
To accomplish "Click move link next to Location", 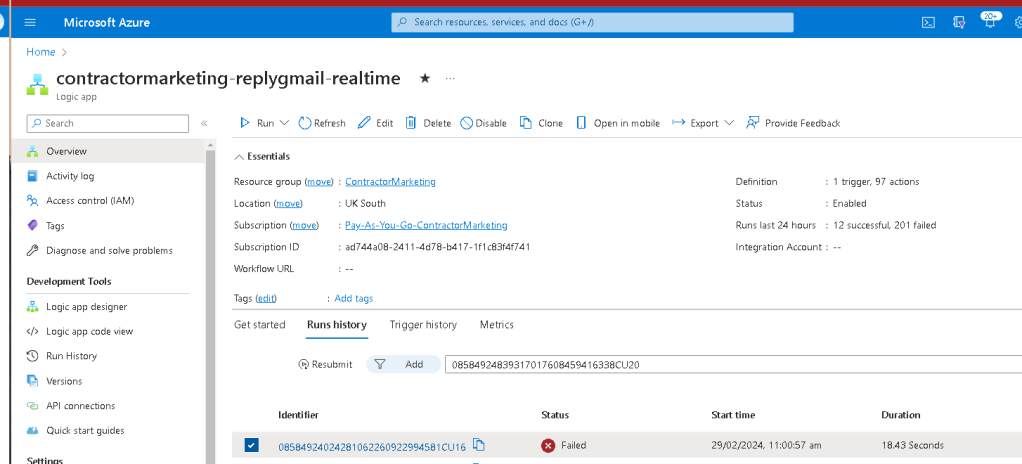I will (x=288, y=203).
